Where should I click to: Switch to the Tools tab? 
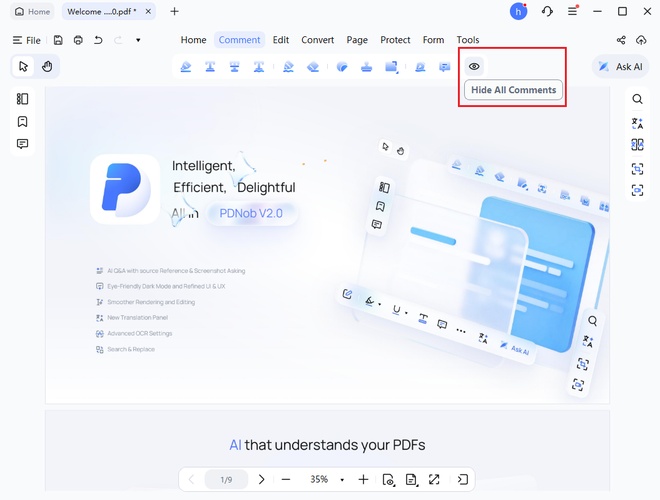pos(468,40)
